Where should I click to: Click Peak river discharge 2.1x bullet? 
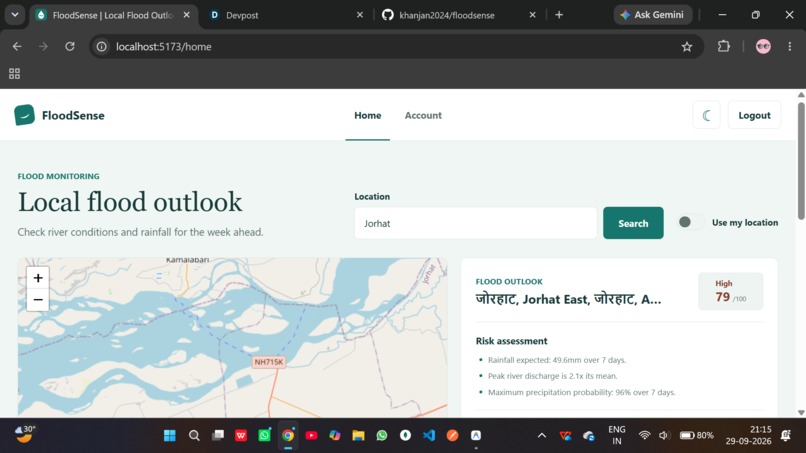[x=553, y=376]
